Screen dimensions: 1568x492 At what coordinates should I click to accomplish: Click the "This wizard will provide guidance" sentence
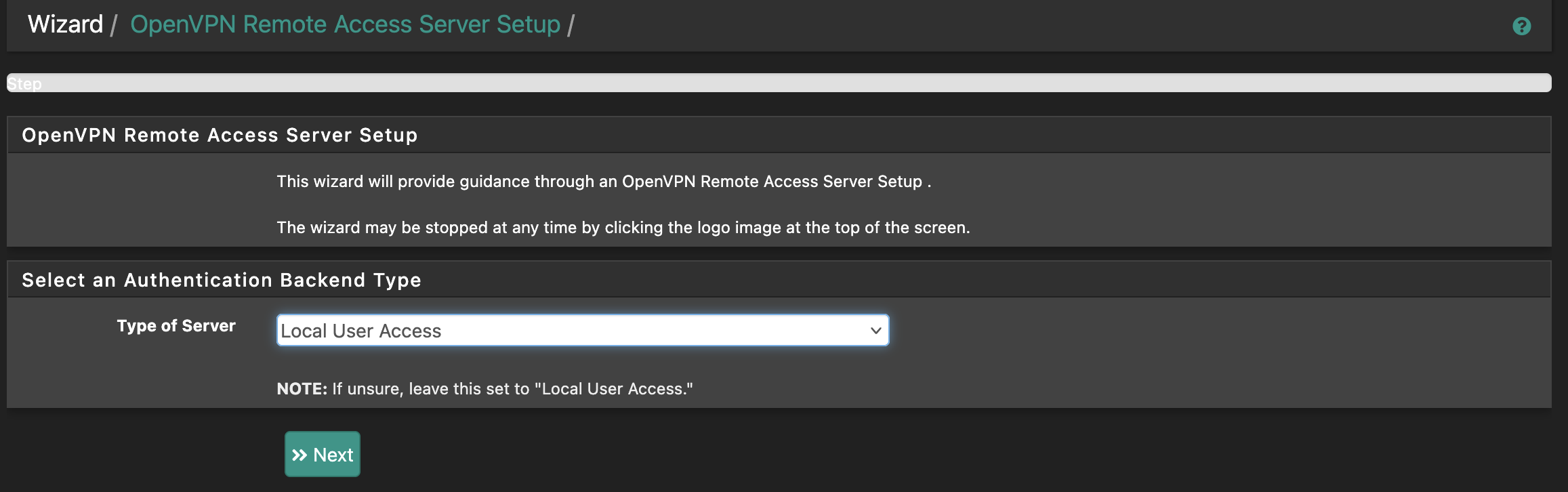604,182
